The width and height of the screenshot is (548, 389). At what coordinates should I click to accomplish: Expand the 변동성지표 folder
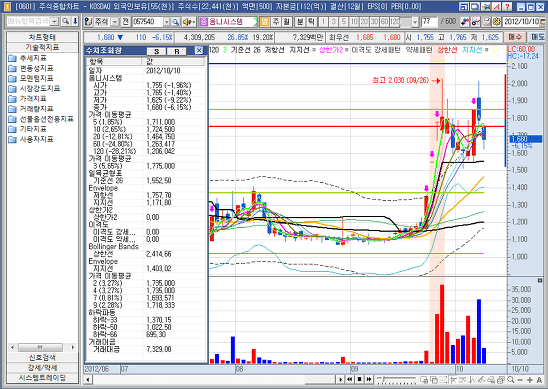[31, 68]
